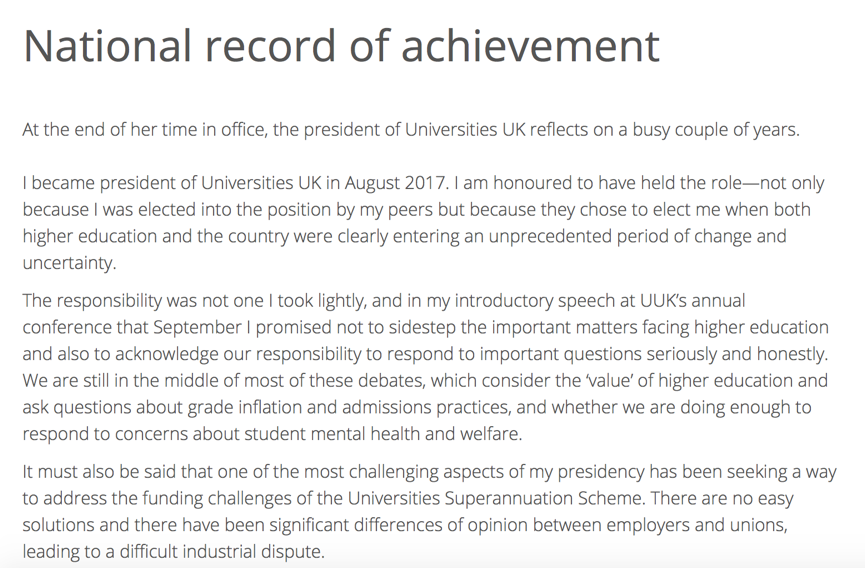Click the subtitle about president of Universities UK
Screen dimensions: 865x568
411,130
